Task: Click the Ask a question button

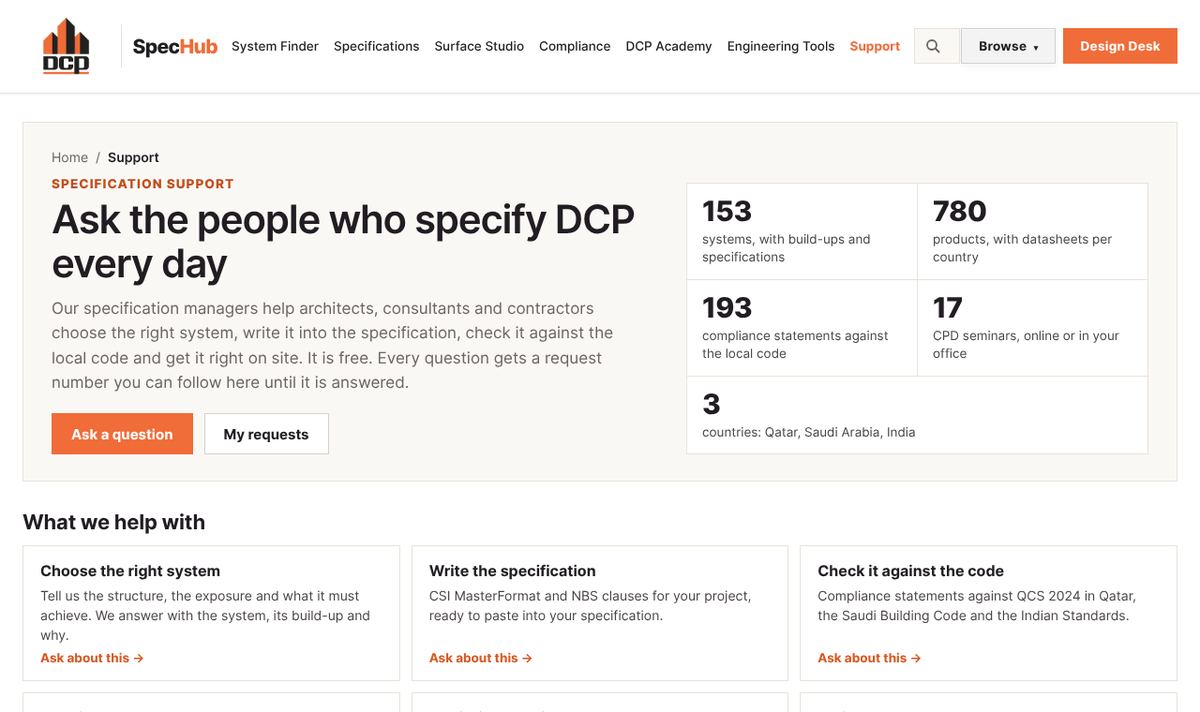Action: click(x=122, y=434)
